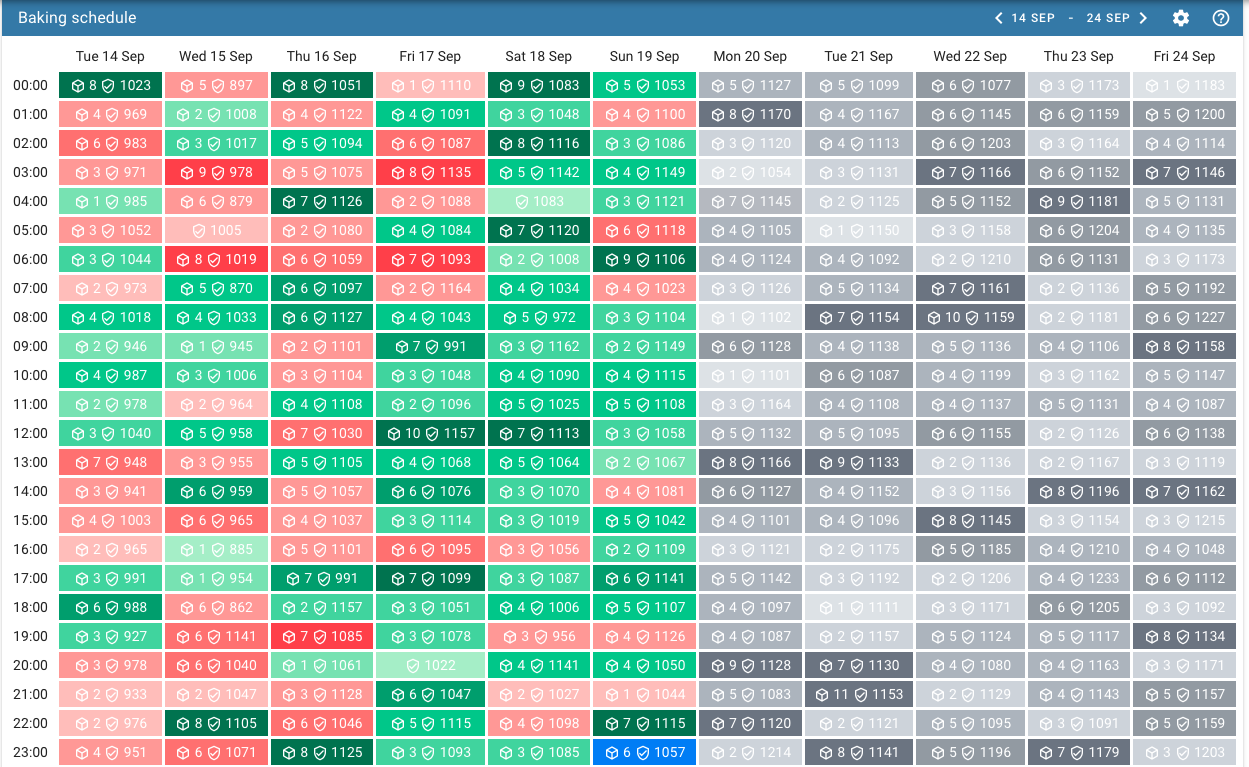This screenshot has width=1249, height=767.
Task: Click cell 7 / 948 on Tue 14 Sep
Action: (x=110, y=463)
